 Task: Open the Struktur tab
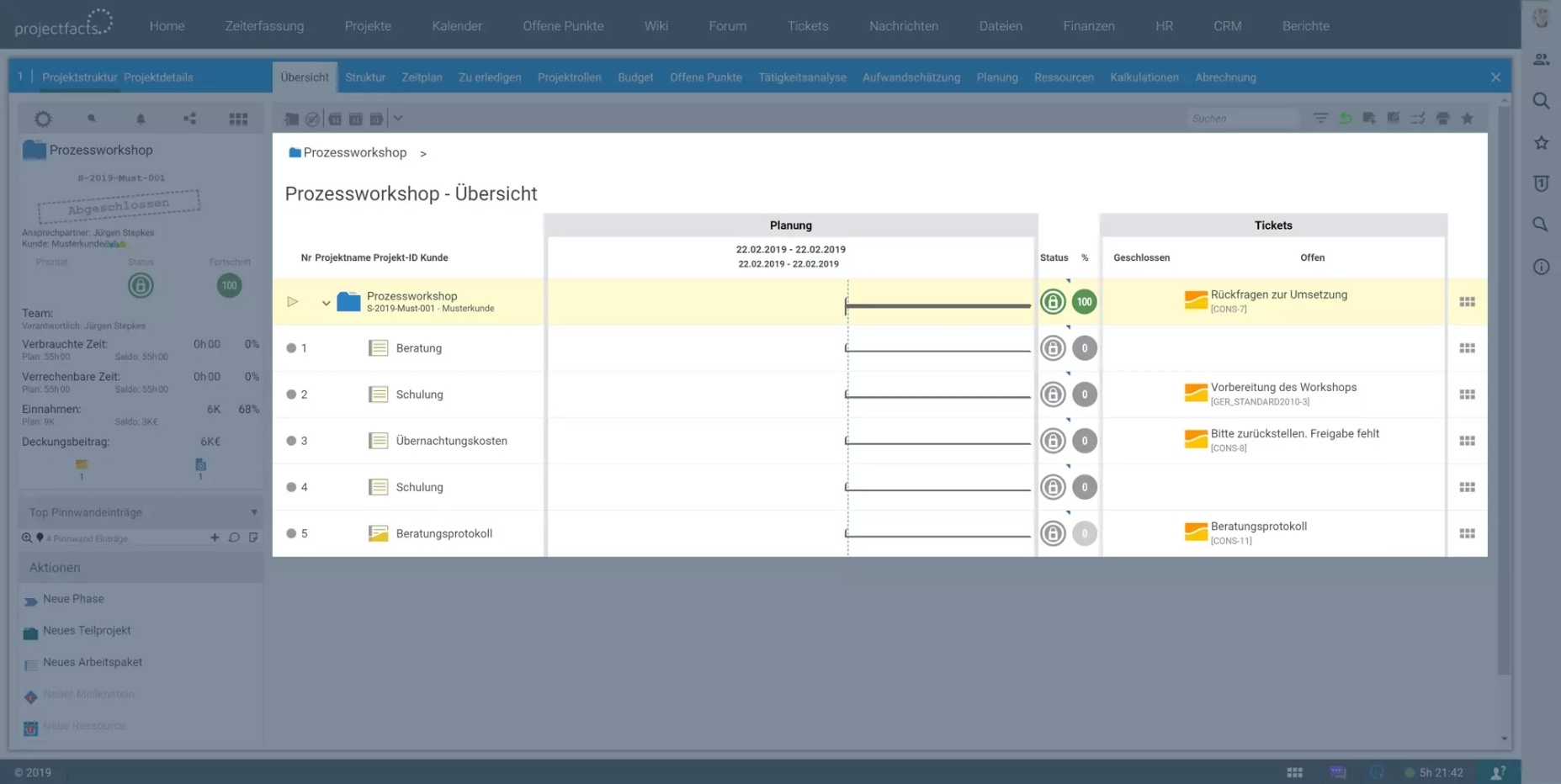(365, 77)
